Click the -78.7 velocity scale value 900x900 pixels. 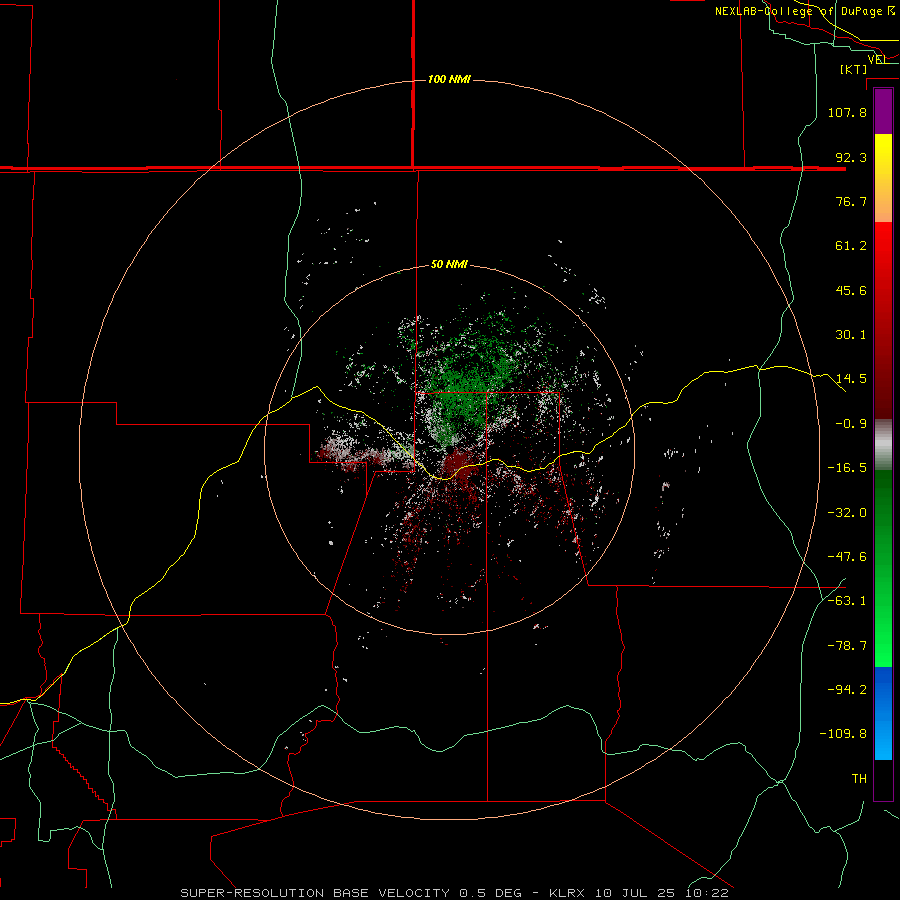(847, 646)
